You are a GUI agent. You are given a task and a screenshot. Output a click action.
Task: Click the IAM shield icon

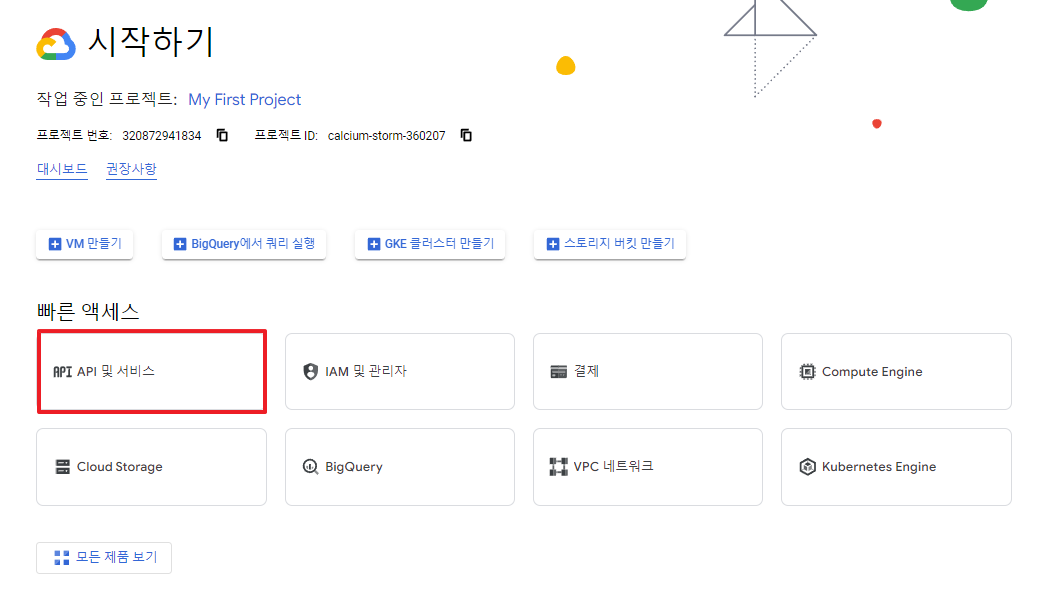[x=310, y=371]
